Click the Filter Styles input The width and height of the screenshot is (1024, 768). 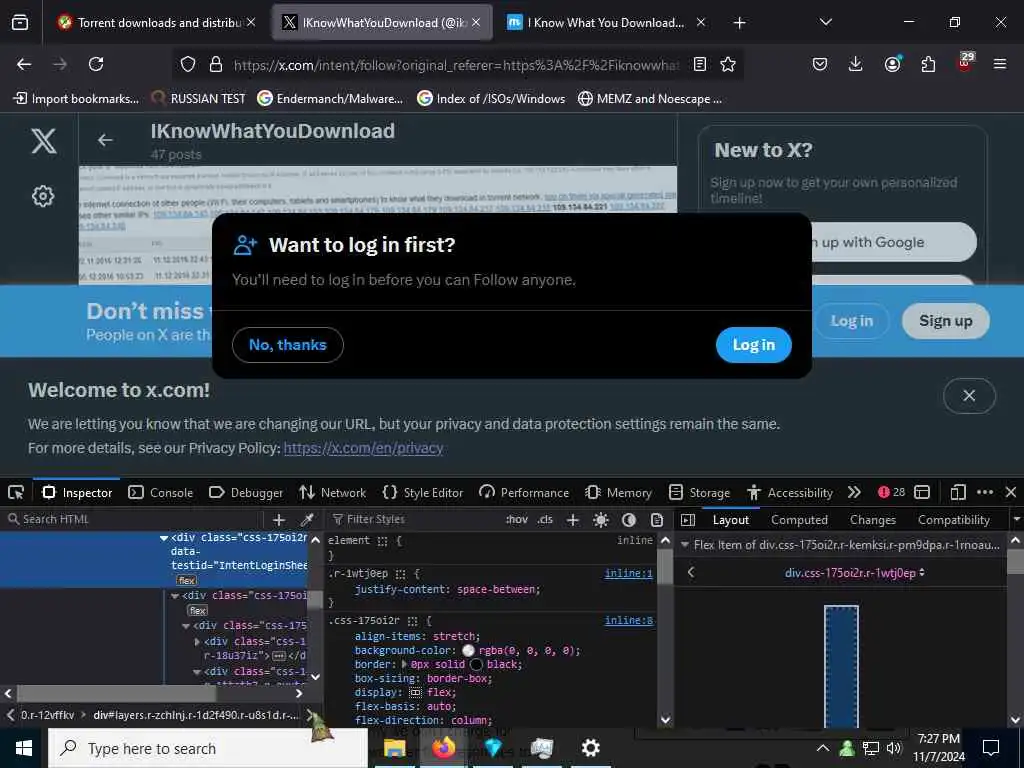coord(413,520)
